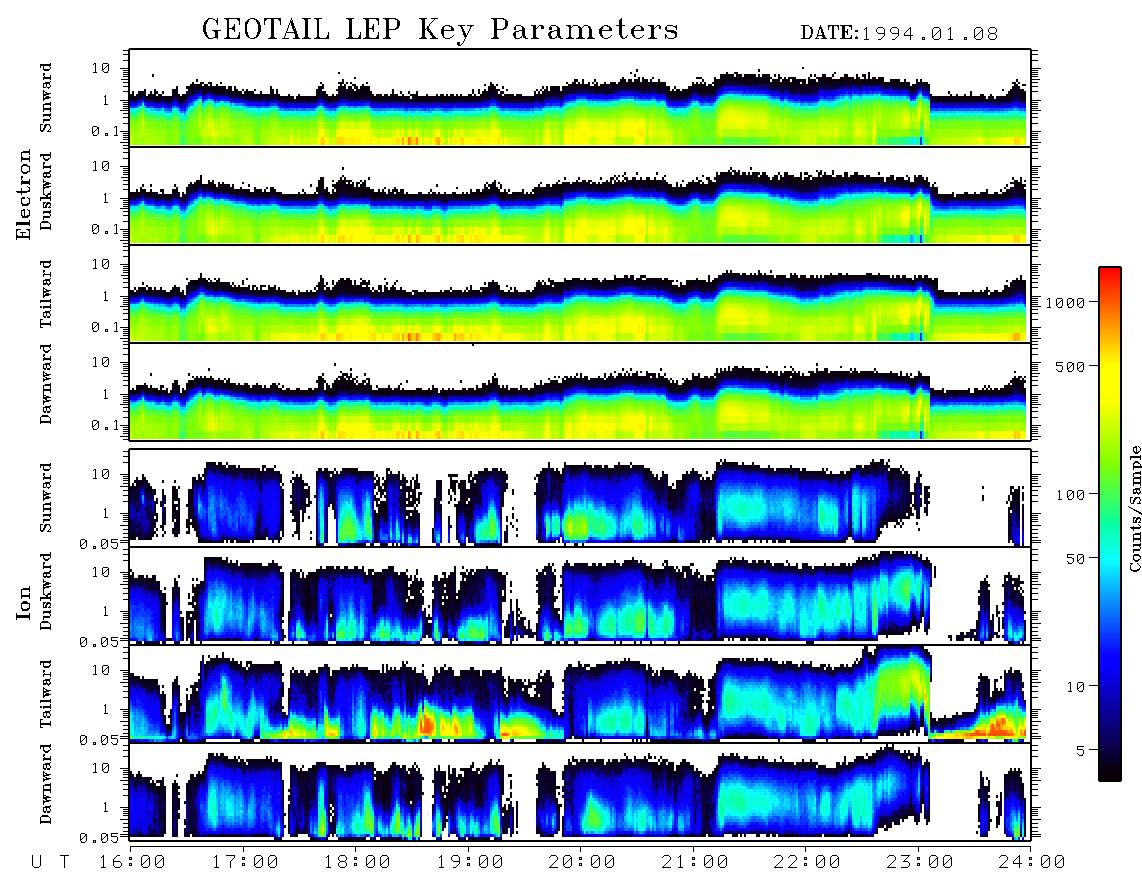1142x880 pixels.
Task: Click inside the Electron Tailward spectrogram panel
Action: tap(580, 294)
